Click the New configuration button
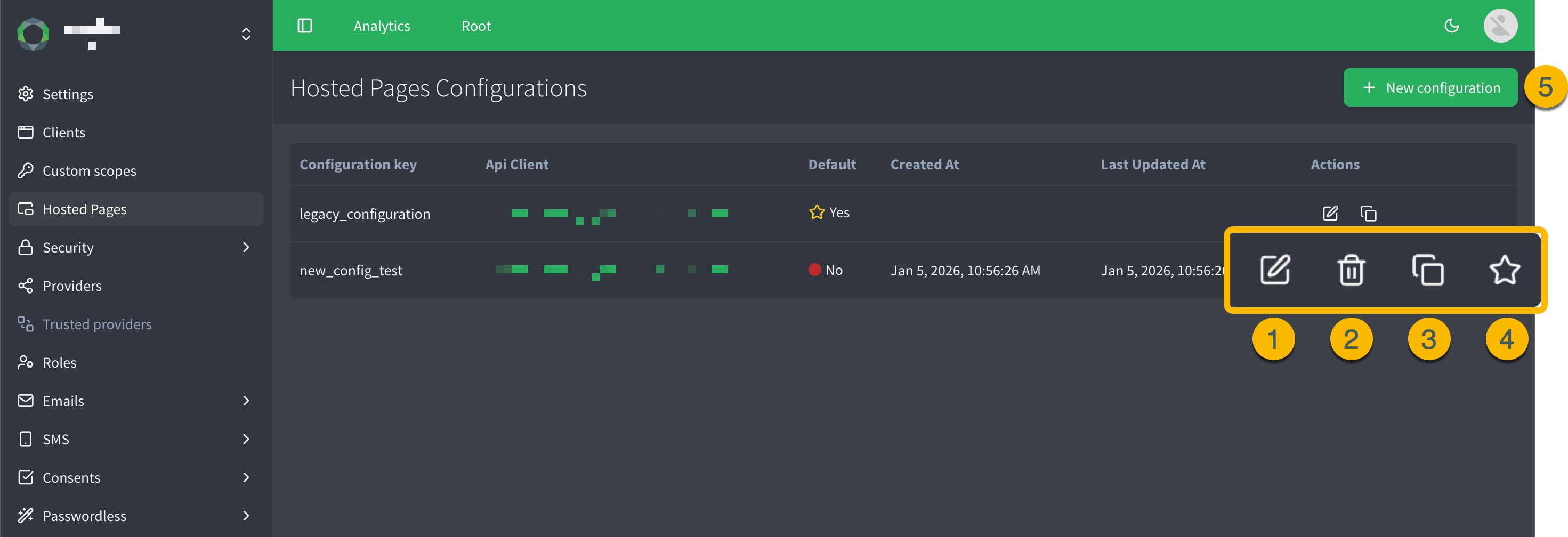The image size is (1568, 537). [x=1430, y=87]
